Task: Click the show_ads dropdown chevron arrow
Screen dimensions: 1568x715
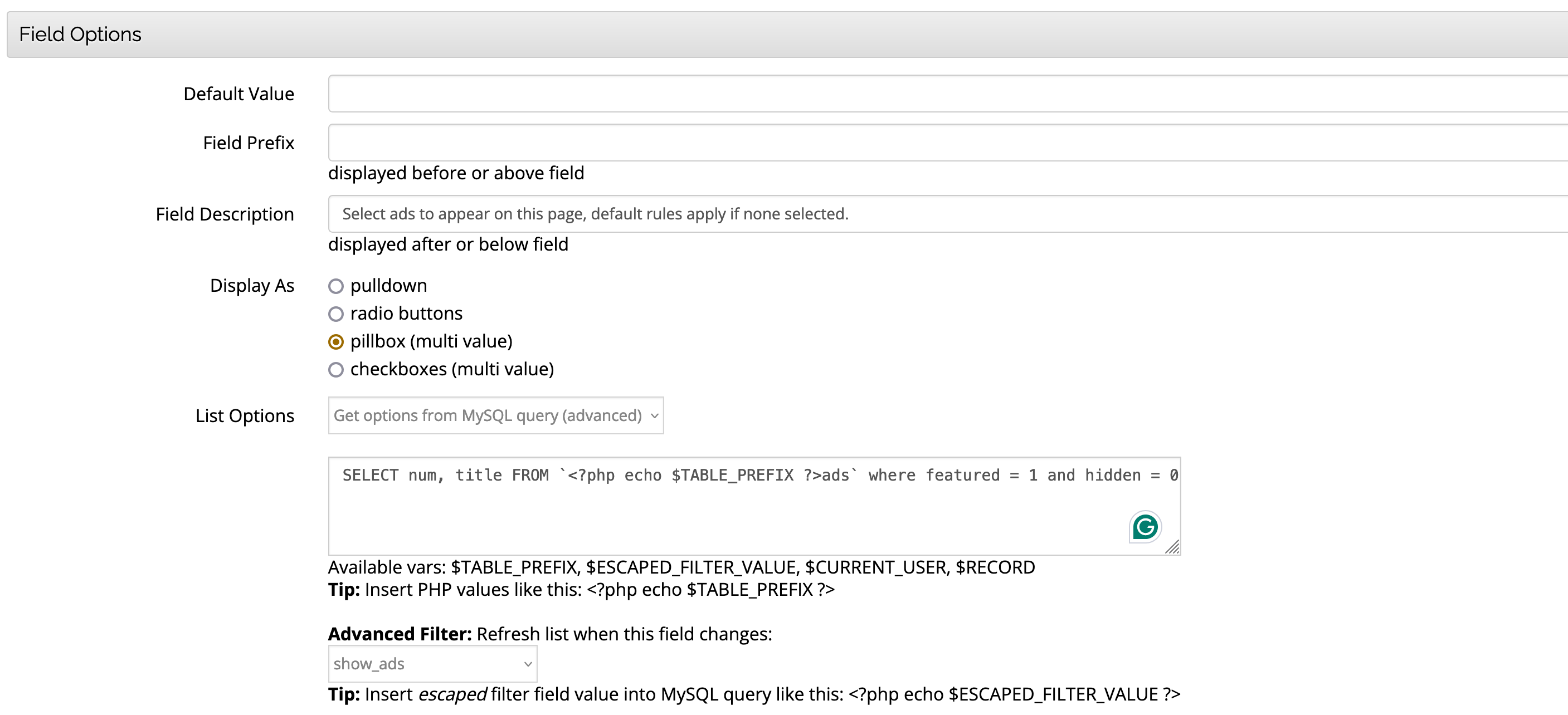Action: click(528, 664)
